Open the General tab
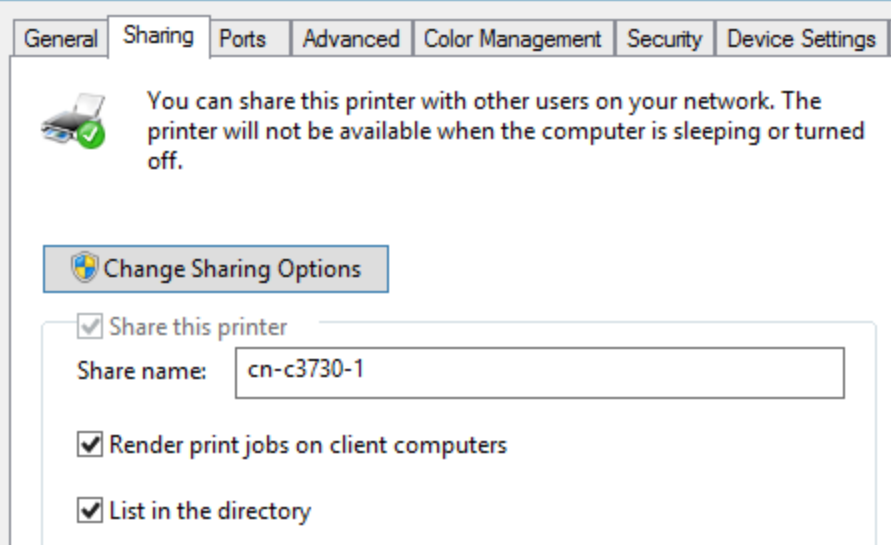The height and width of the screenshot is (545, 891). (x=60, y=39)
